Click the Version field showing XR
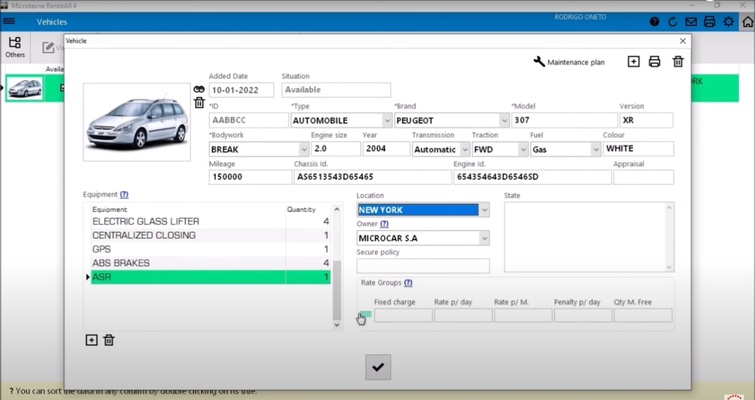This screenshot has height=400, width=755. click(646, 120)
